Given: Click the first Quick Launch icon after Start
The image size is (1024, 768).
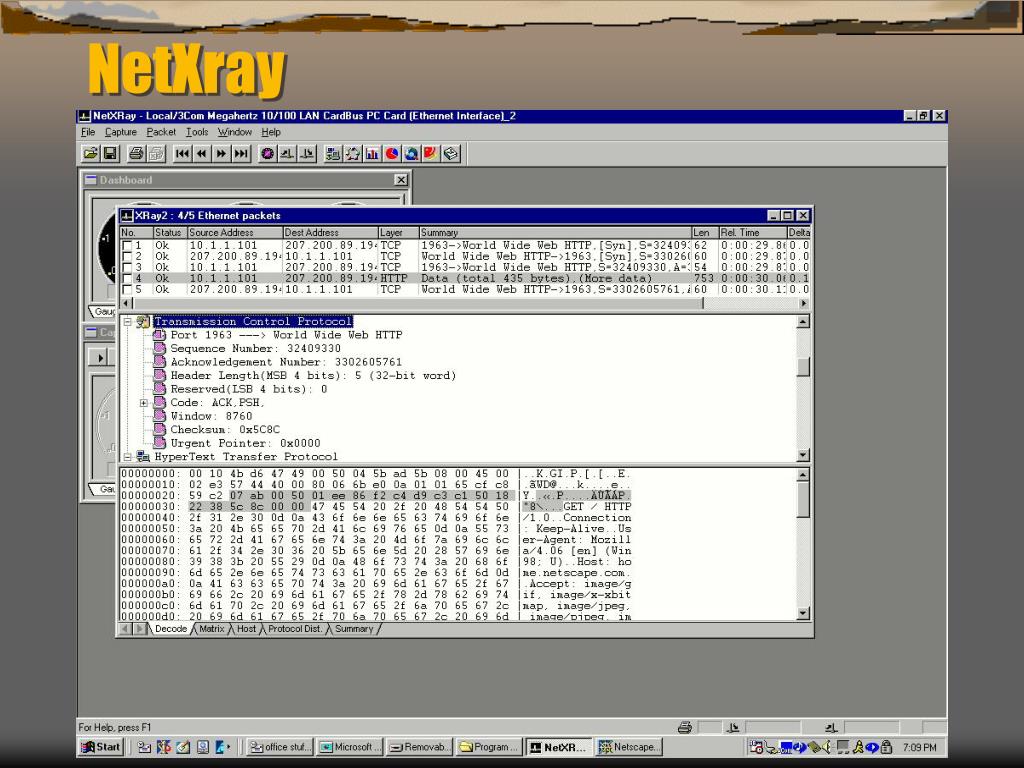Looking at the screenshot, I should coord(144,747).
